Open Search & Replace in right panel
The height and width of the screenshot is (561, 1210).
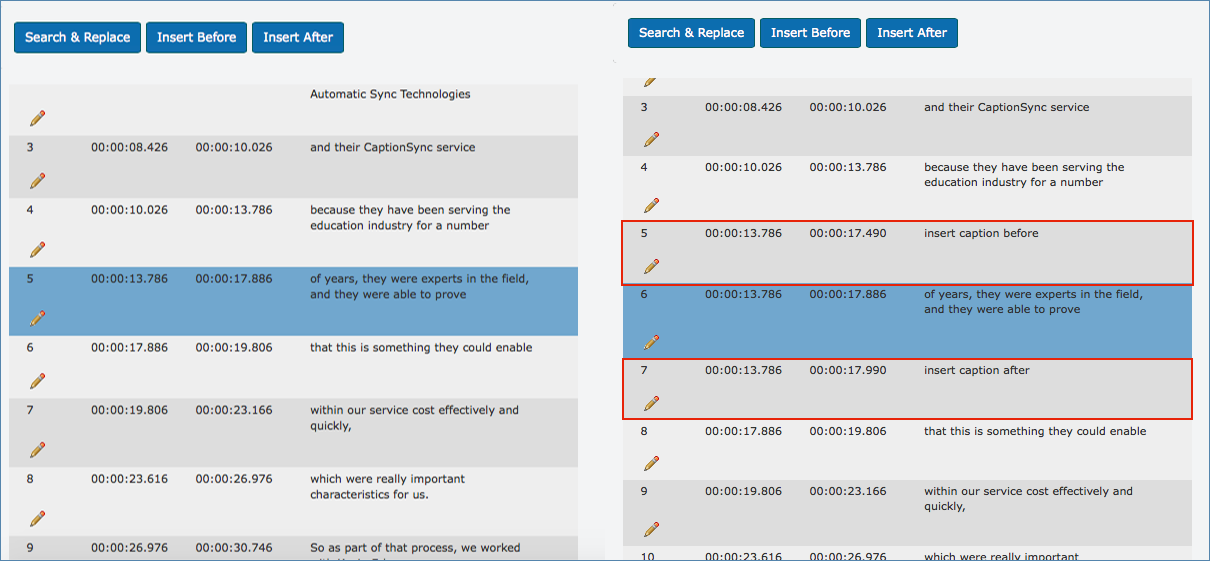pyautogui.click(x=691, y=33)
